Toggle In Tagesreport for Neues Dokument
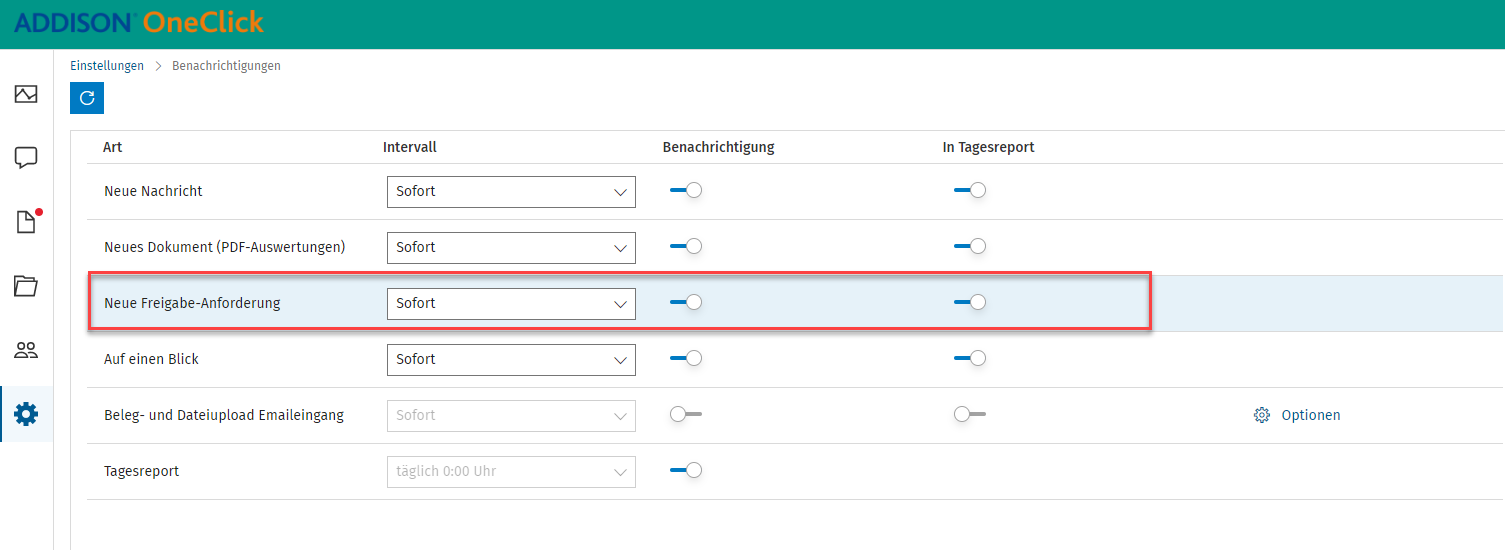Screen dimensions: 1505x550 click(970, 246)
